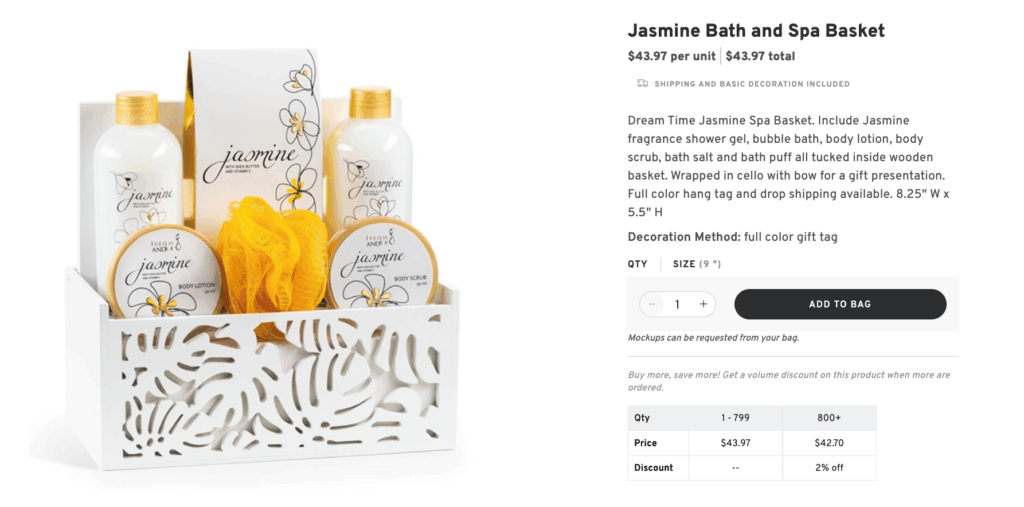Select the quantity number field
This screenshot has height=507, width=1024.
(x=677, y=304)
